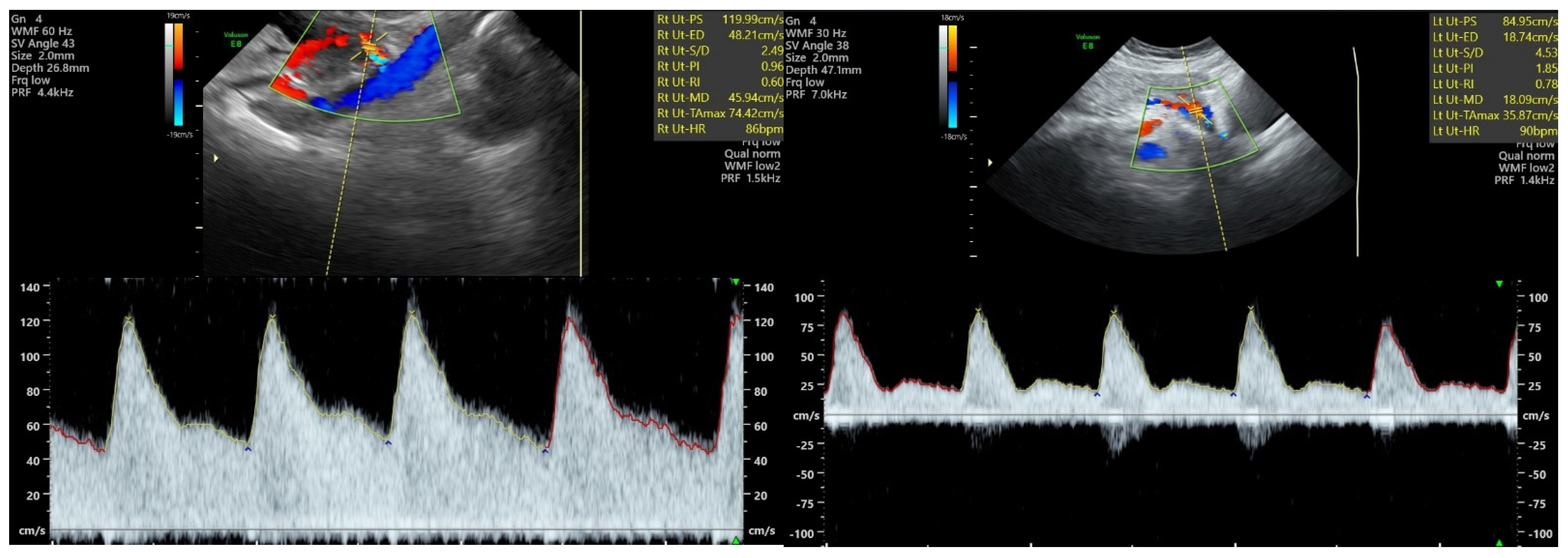Select last blue end-diastolic caret on right waveform
This screenshot has height=558, width=1568.
tap(1367, 396)
